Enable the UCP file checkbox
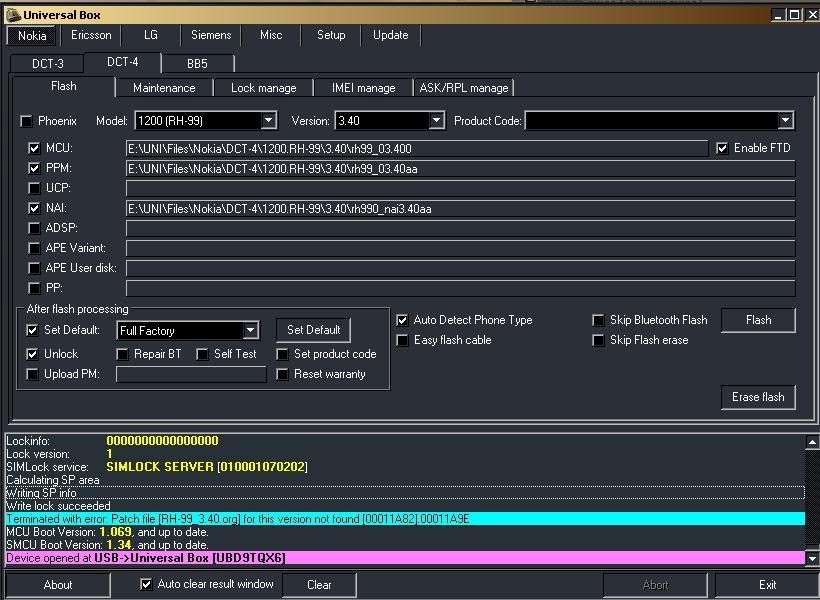Screen dimensions: 820x600 pos(34,188)
